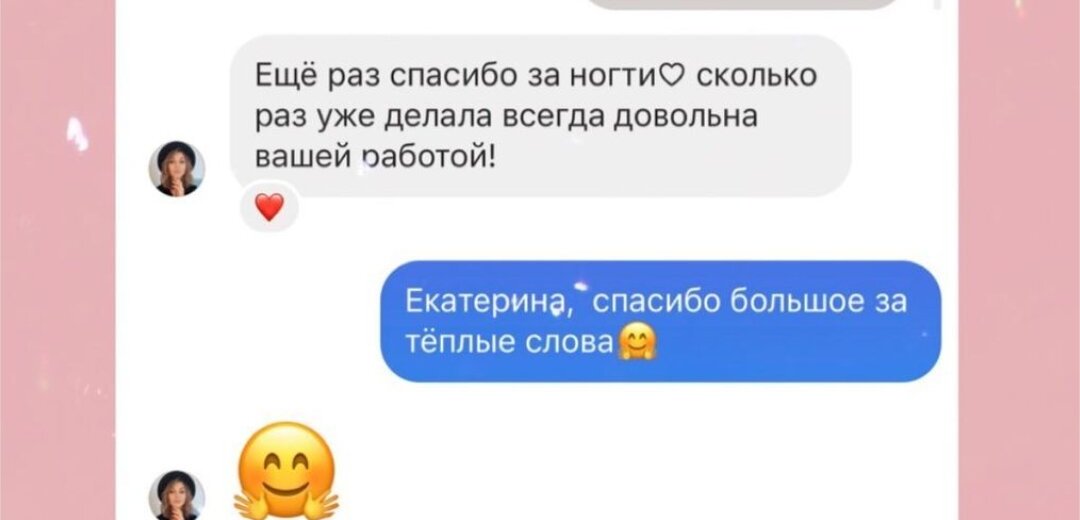
Task: Select the blue reply bubble to Екатерина
Action: (x=661, y=321)
